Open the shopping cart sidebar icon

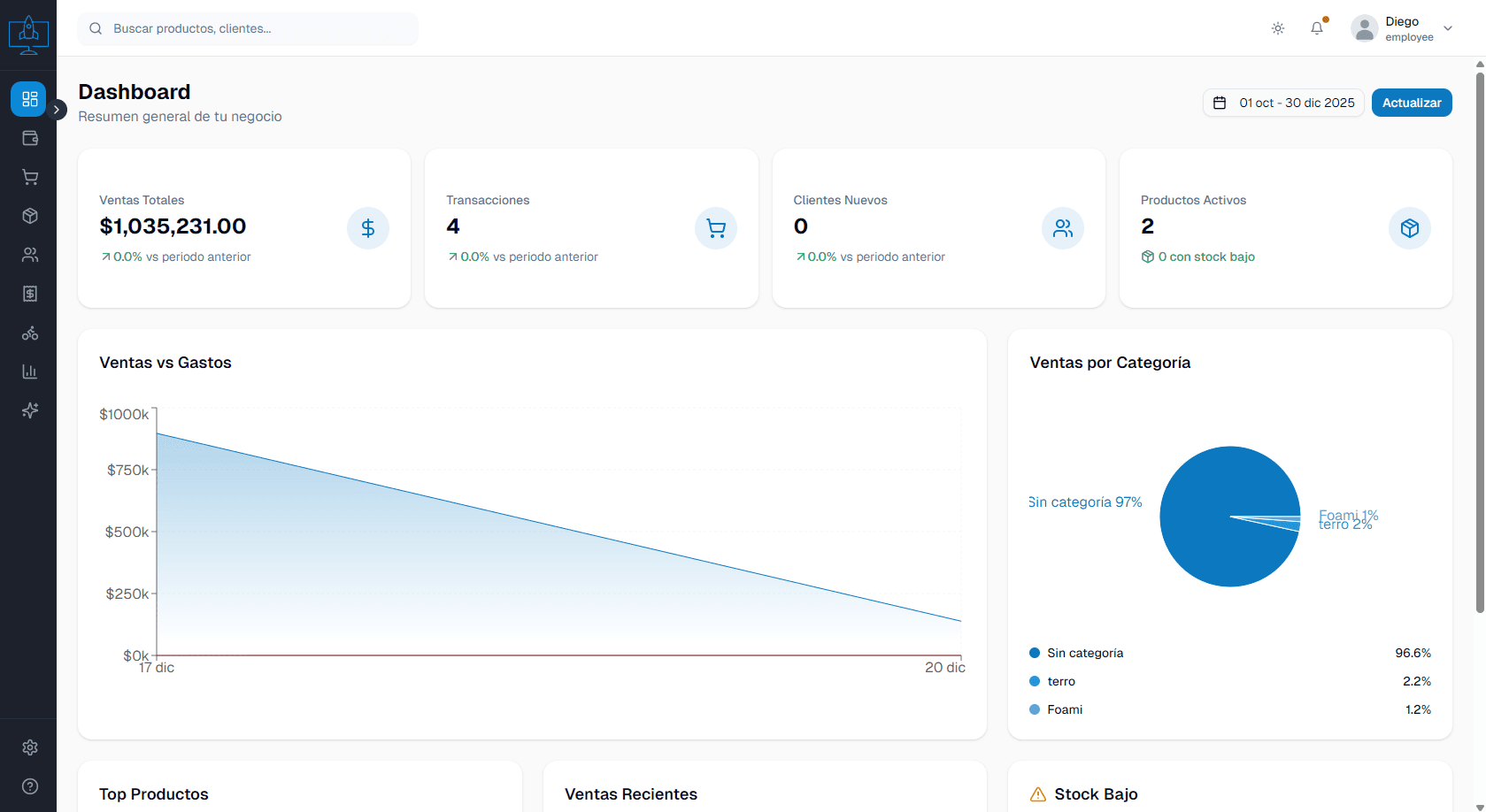[29, 177]
